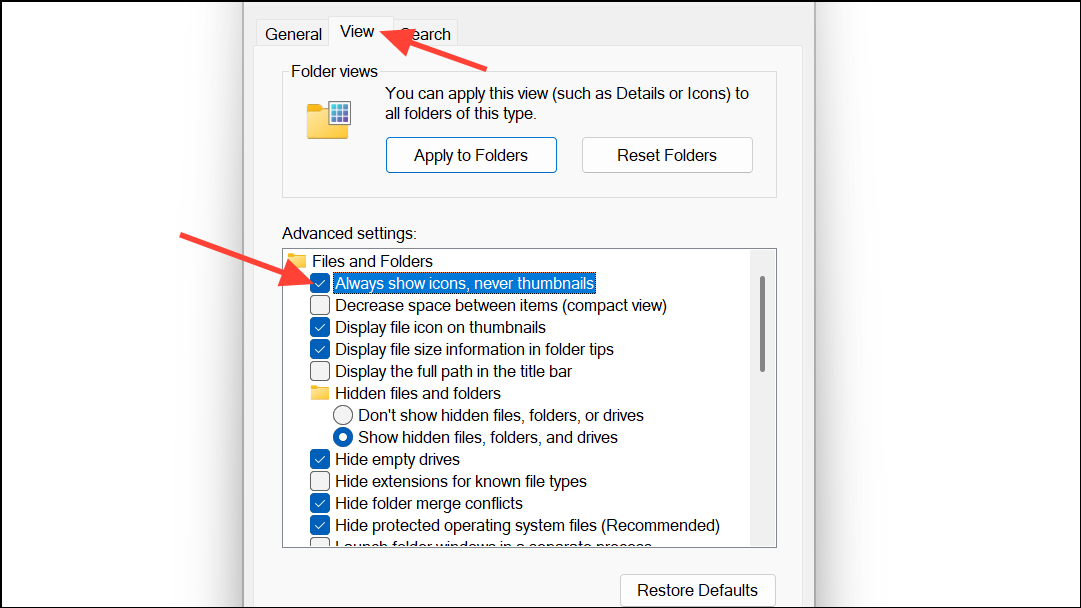Uncheck 'Display file size information in folder tips'
Viewport: 1081px width, 608px height.
point(319,349)
